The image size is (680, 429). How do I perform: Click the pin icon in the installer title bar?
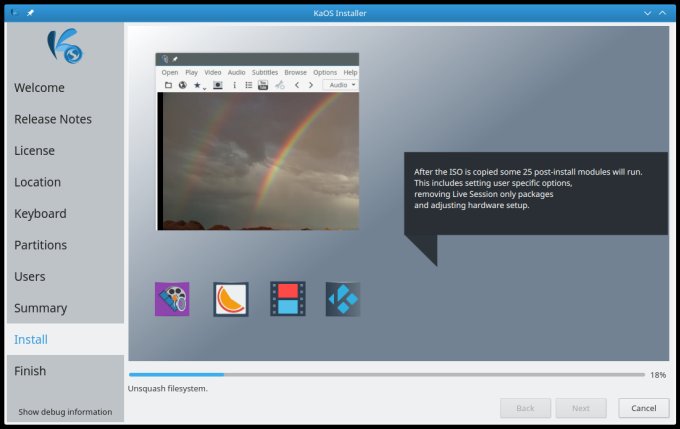click(x=30, y=12)
